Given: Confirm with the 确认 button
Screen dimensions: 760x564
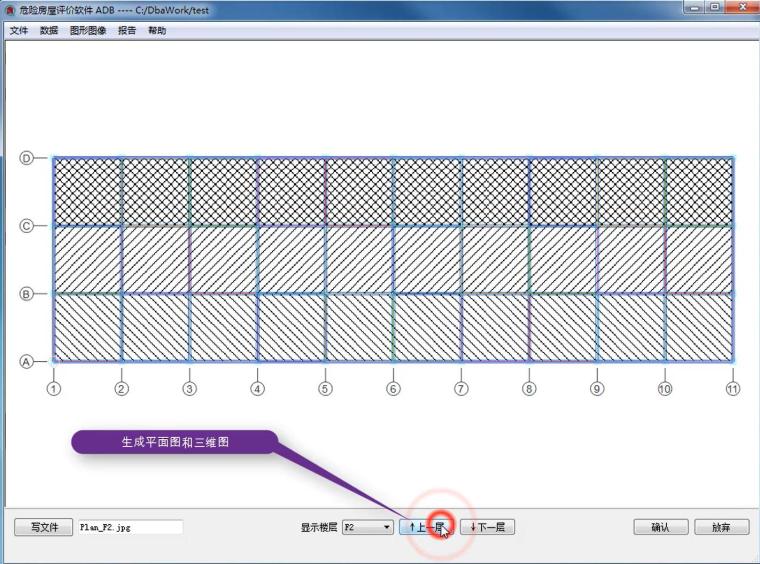Looking at the screenshot, I should (660, 527).
